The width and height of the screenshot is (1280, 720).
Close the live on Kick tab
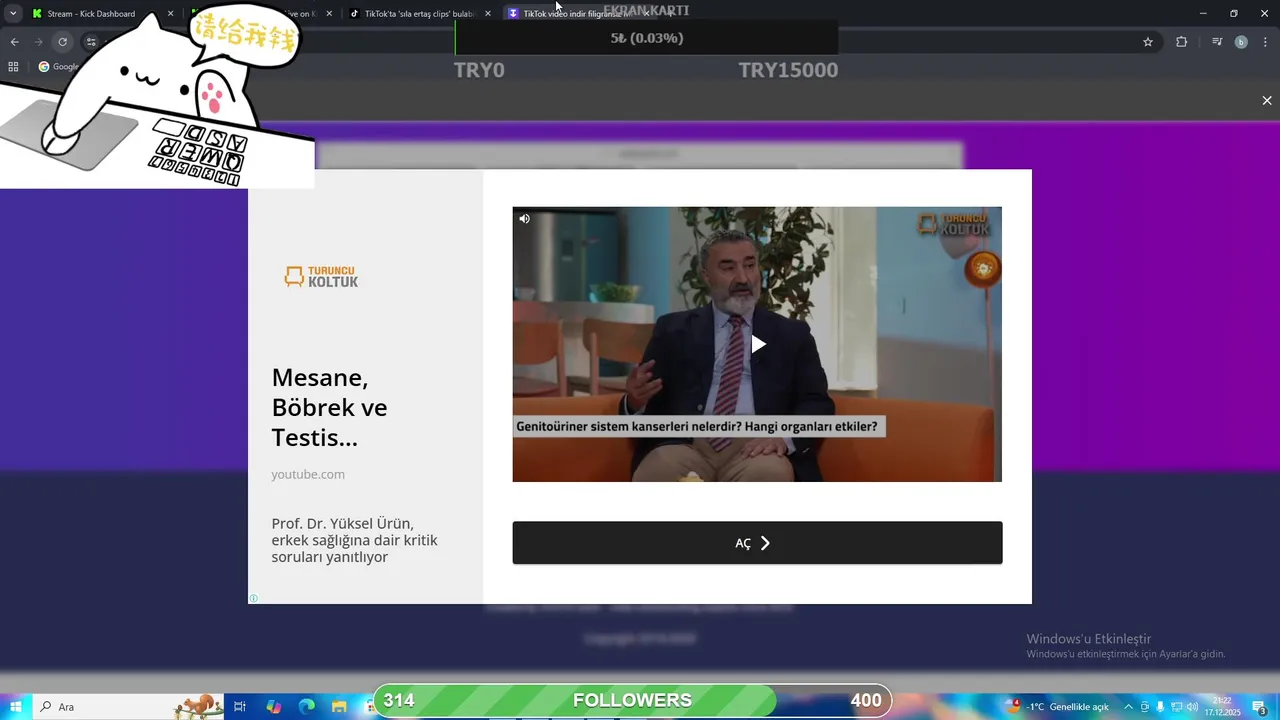tap(329, 14)
